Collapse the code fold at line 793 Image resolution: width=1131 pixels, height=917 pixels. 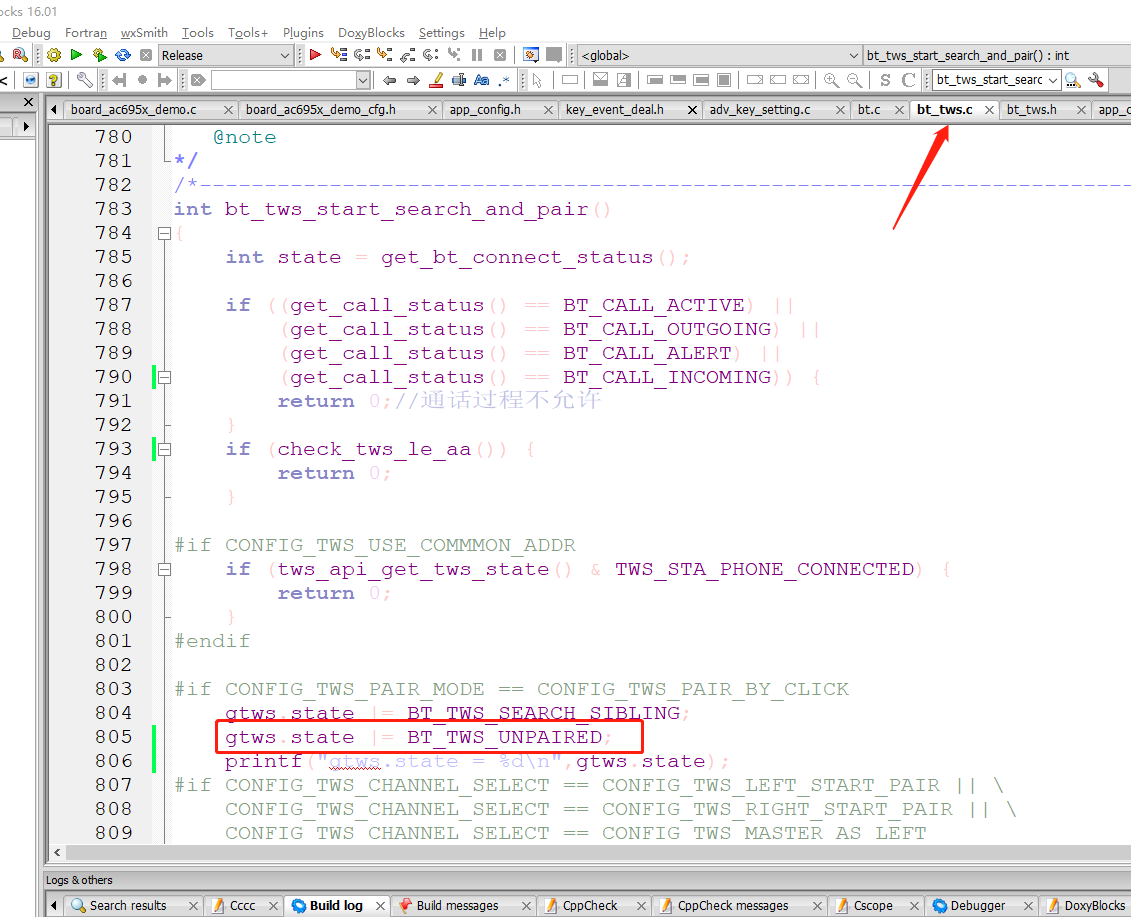[164, 449]
